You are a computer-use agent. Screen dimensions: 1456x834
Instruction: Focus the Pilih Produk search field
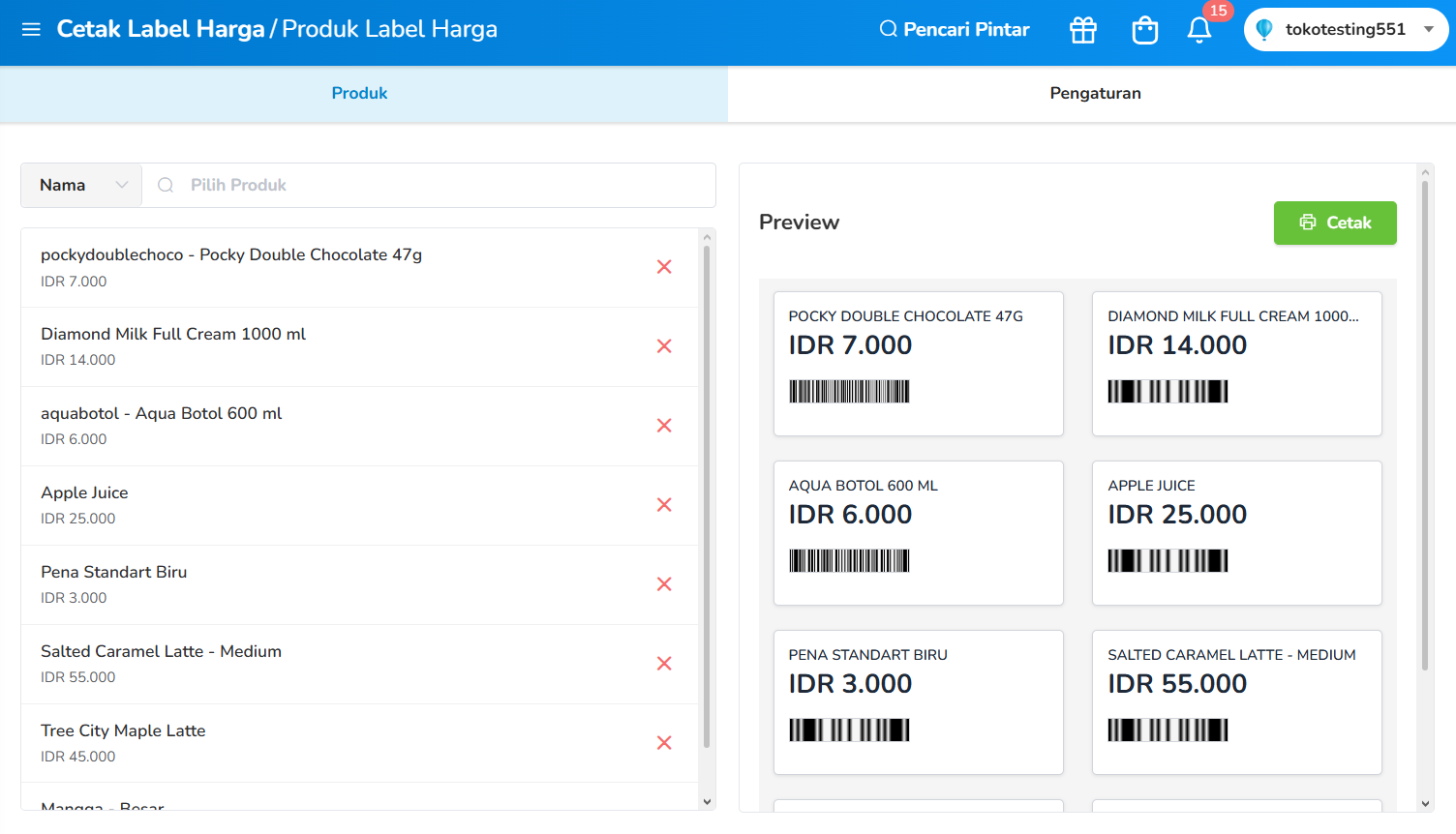(429, 185)
